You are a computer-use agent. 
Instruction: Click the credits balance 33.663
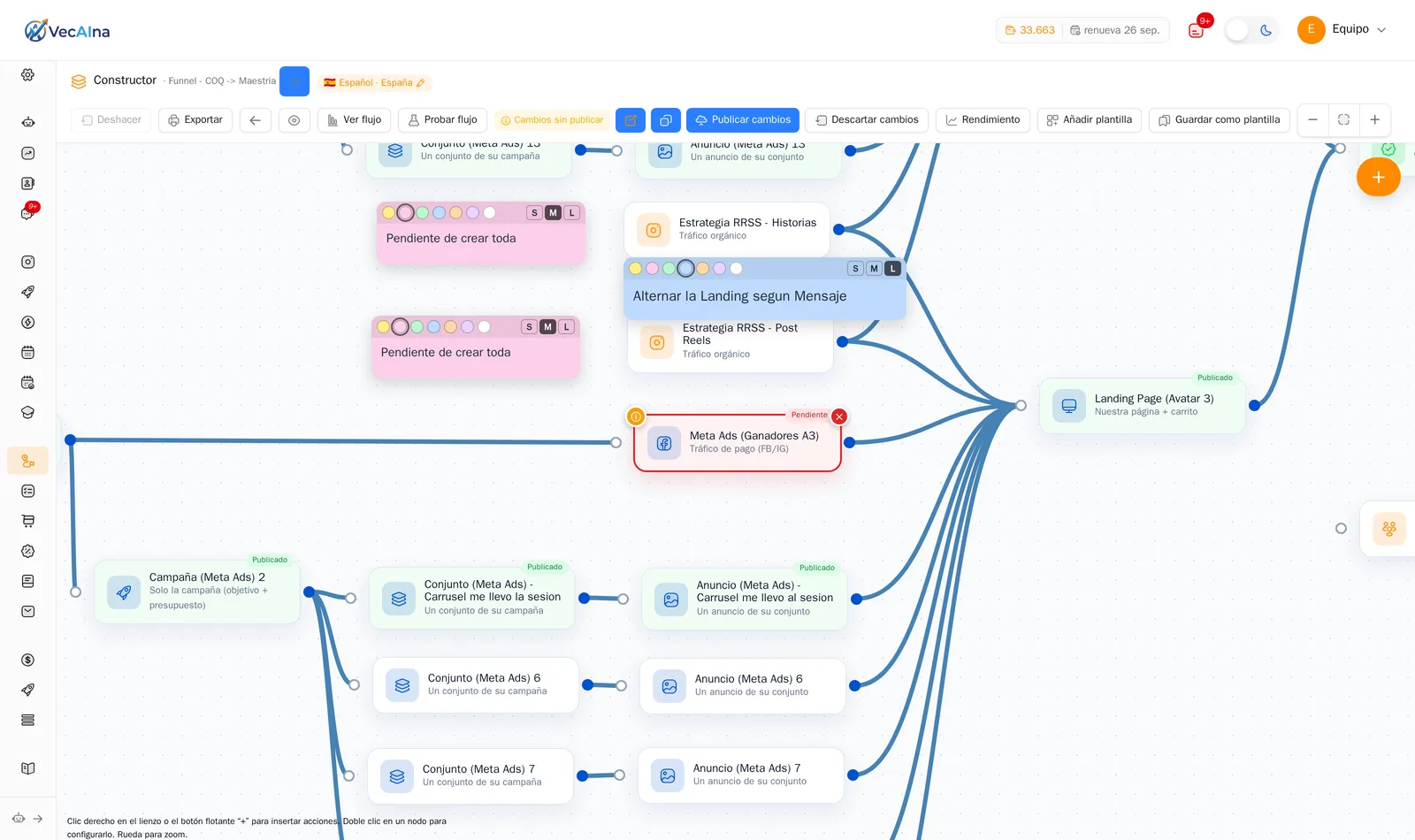[x=1030, y=30]
